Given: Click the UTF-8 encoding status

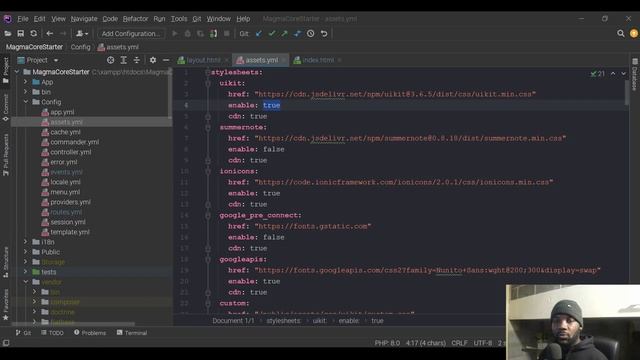Looking at the screenshot, I should (483, 343).
